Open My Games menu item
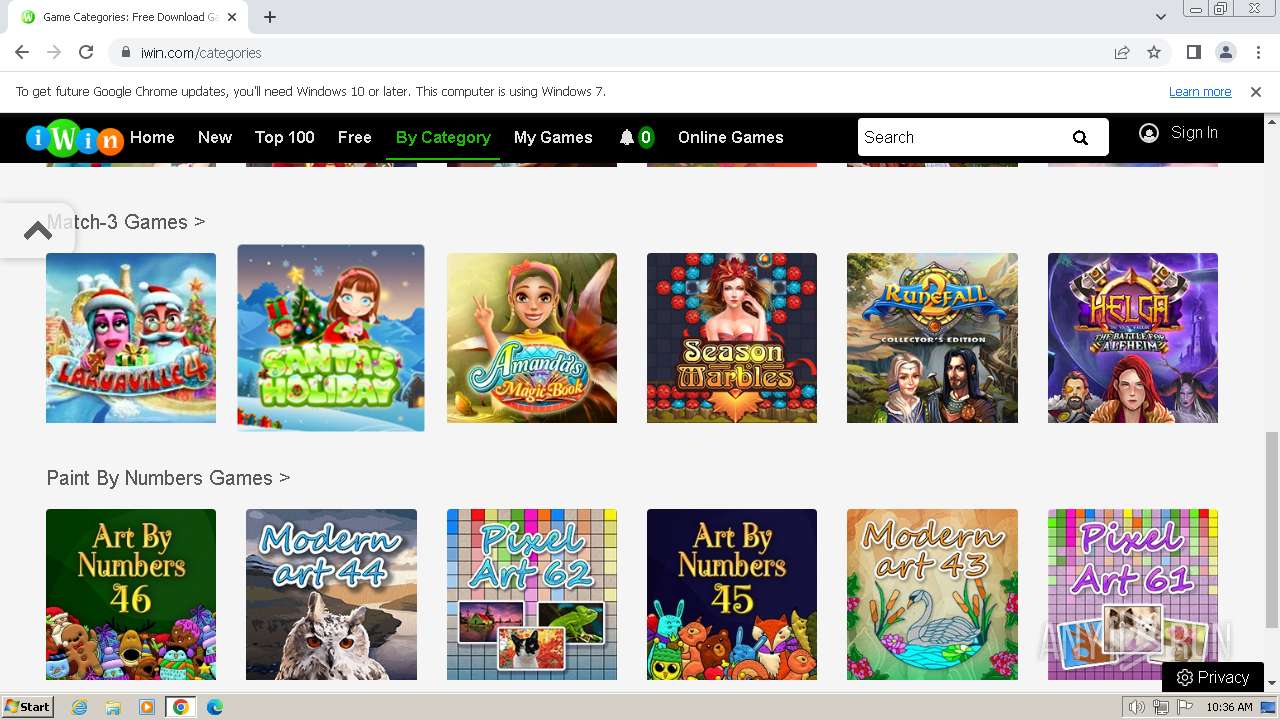This screenshot has height=720, width=1280. [553, 138]
